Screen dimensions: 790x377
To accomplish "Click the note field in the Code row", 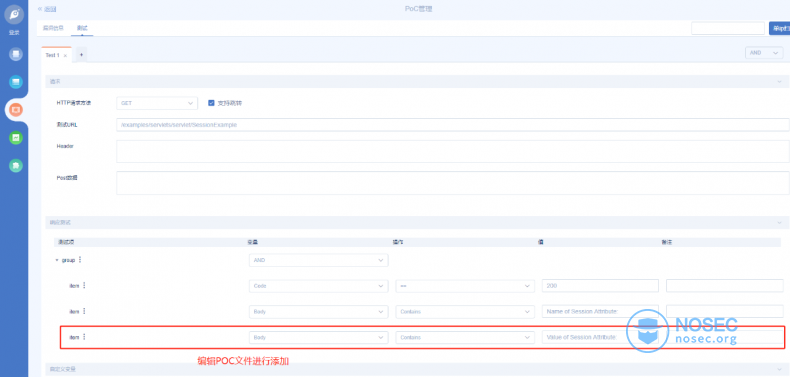I will (725, 286).
